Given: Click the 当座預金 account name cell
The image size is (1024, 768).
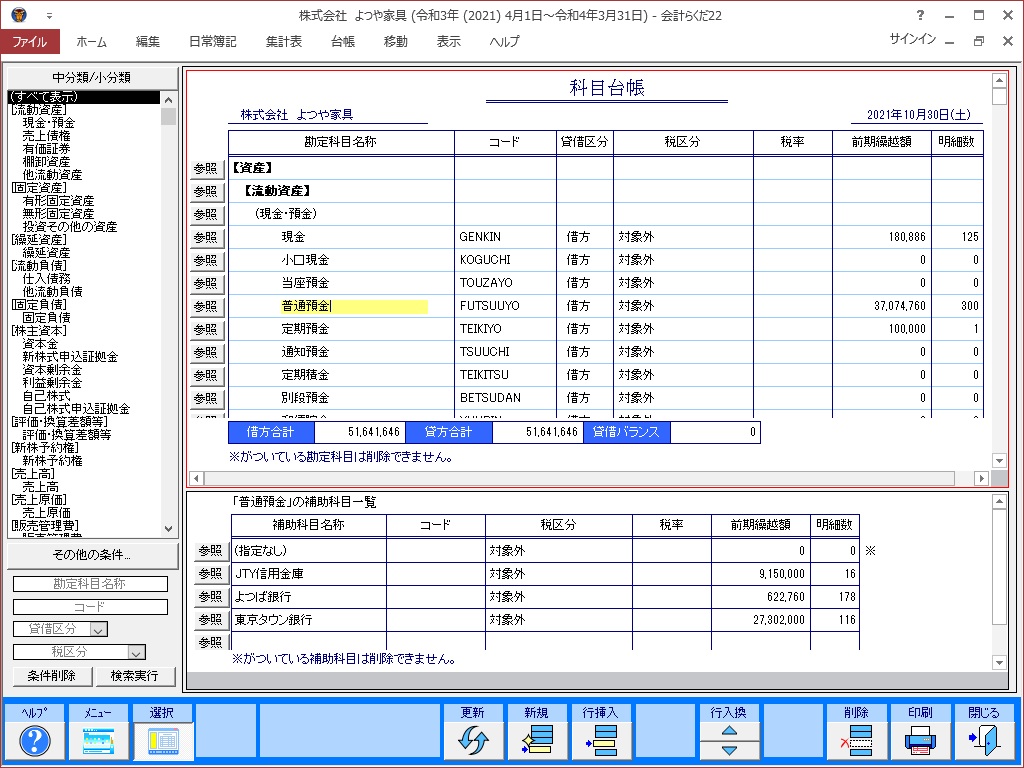Looking at the screenshot, I should coord(342,283).
